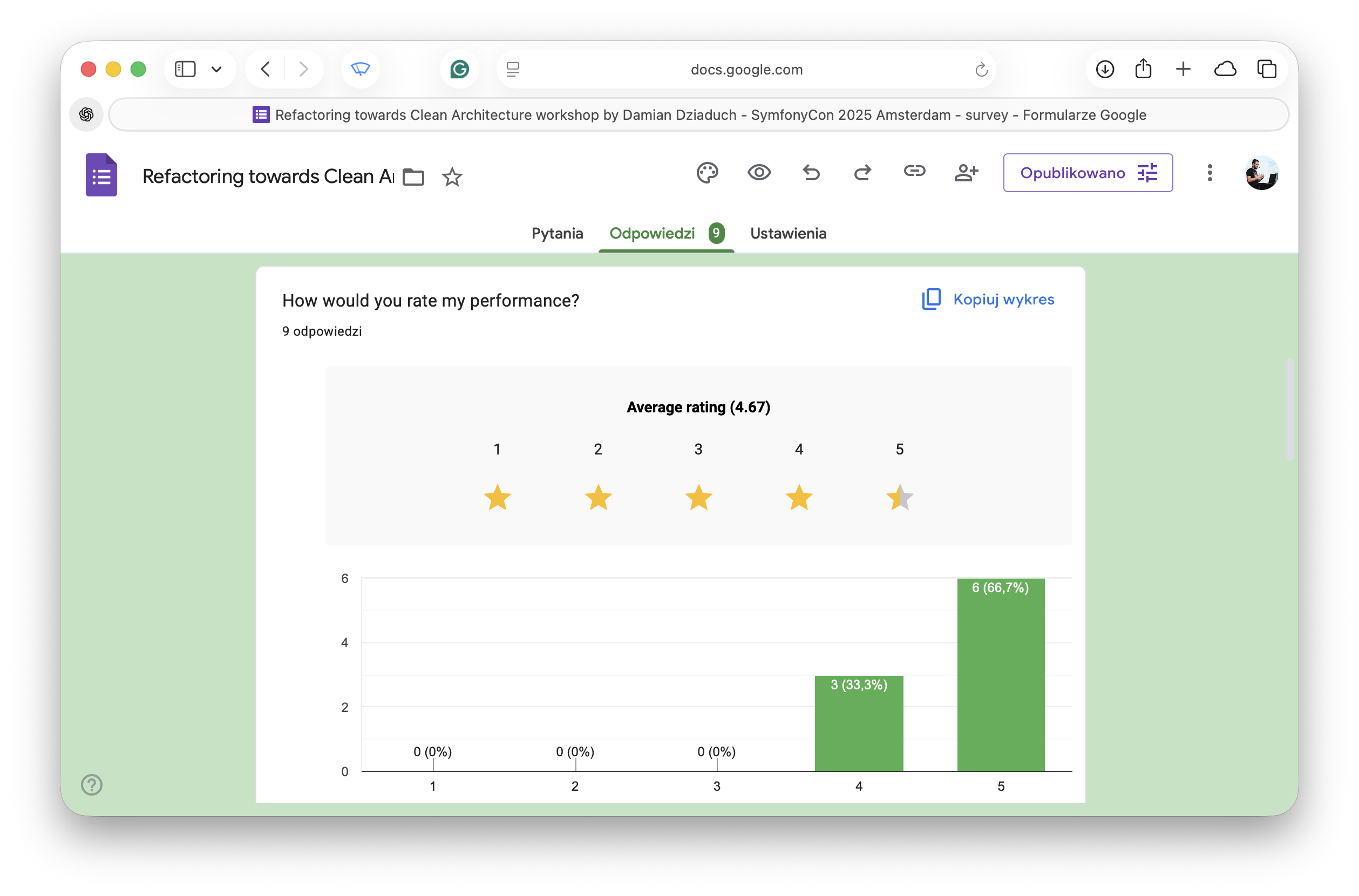Viewport: 1359px width, 896px height.
Task: Copy the respondent link icon
Action: (914, 172)
